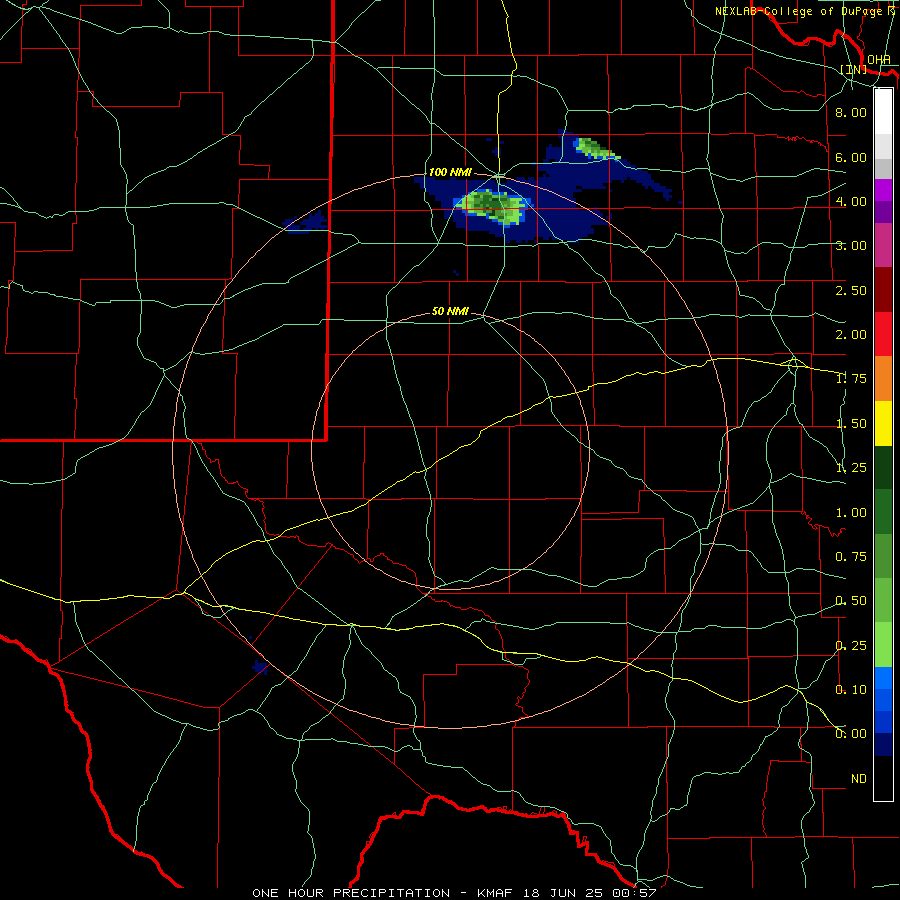Viewport: 900px width, 900px height.
Task: Click the 0.50 legend value
Action: (851, 601)
